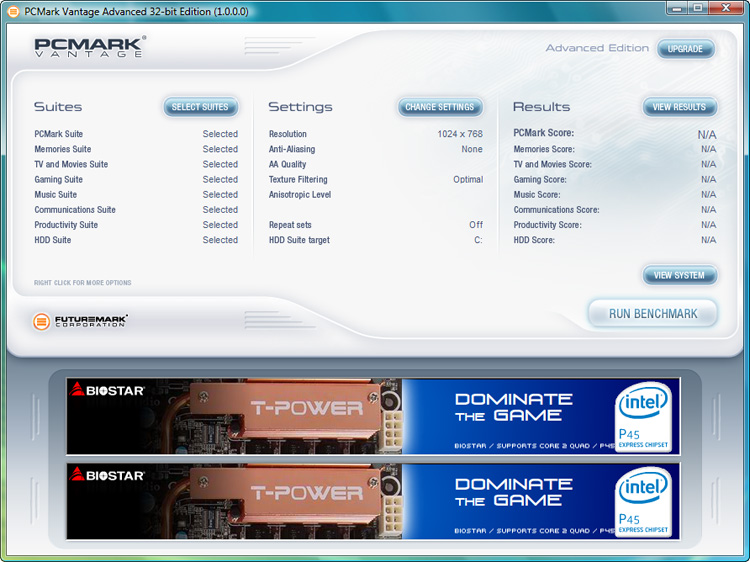Click the Futuremark Corporation orange logo icon
The height and width of the screenshot is (562, 750).
(41, 321)
